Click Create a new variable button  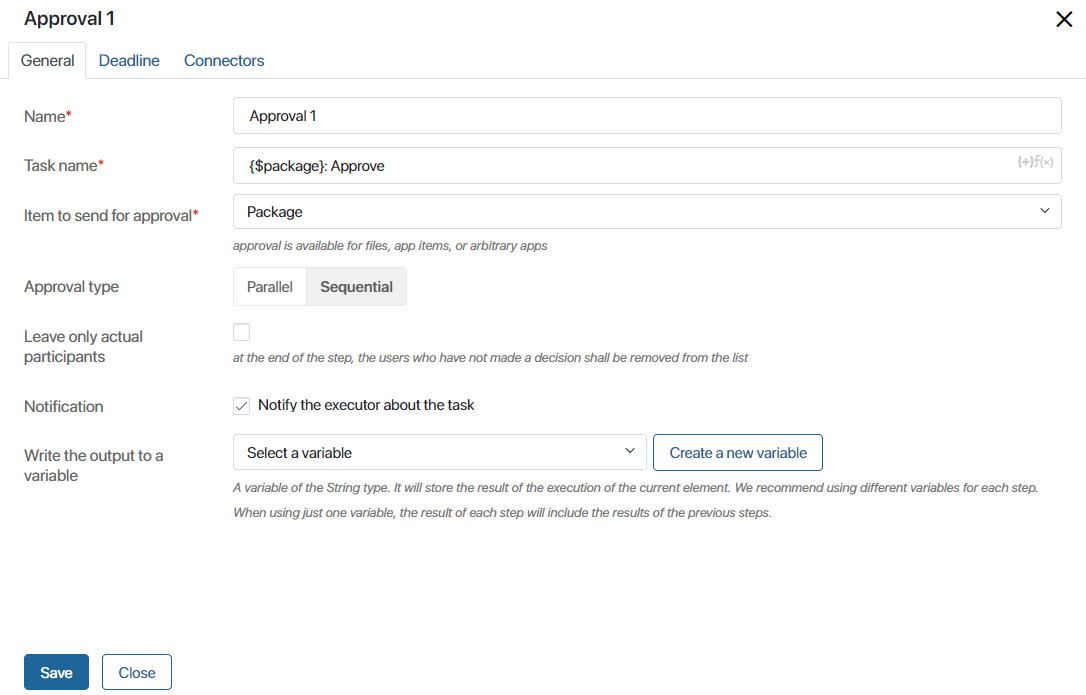click(738, 452)
